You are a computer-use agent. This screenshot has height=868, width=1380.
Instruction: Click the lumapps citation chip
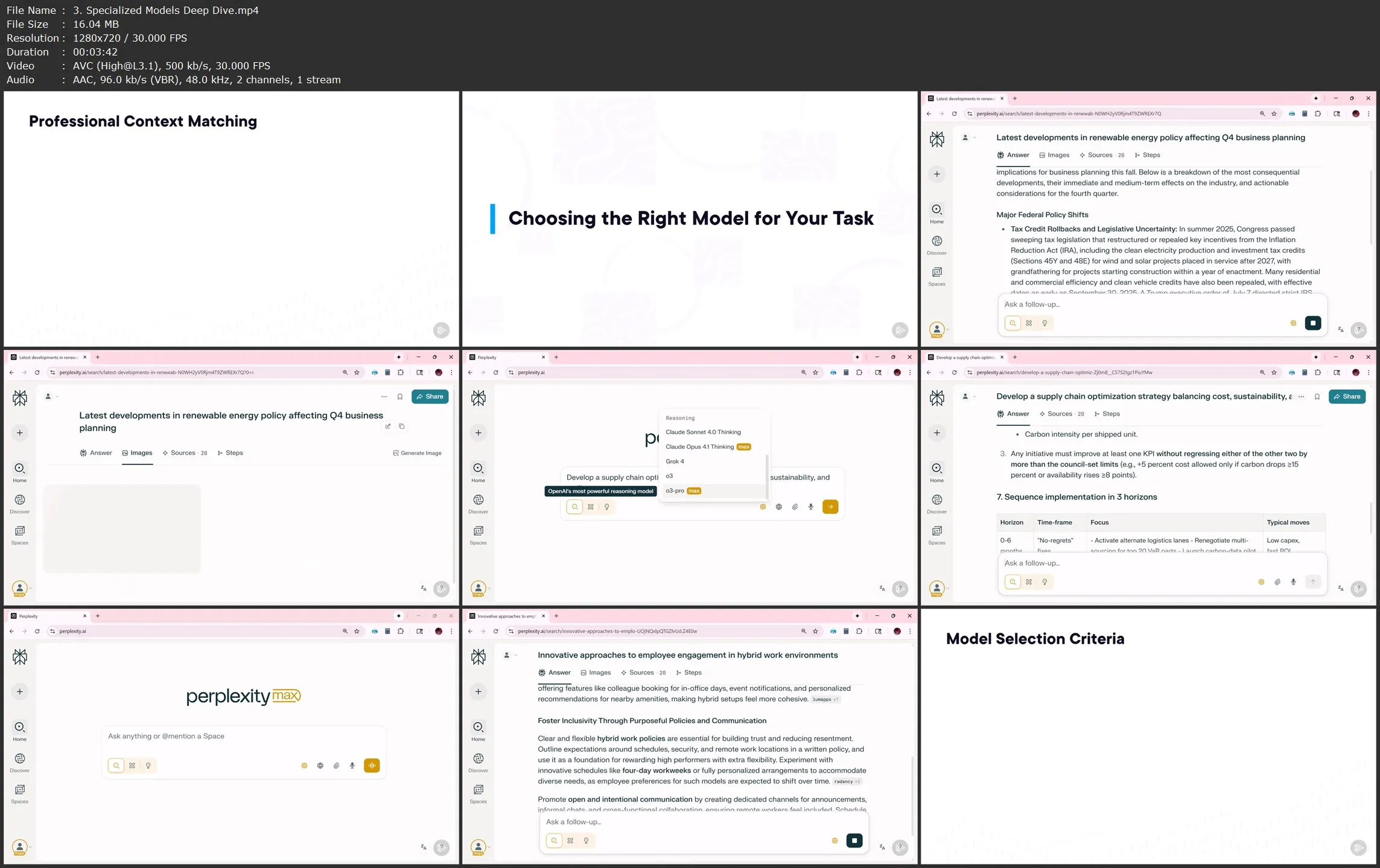tap(825, 700)
